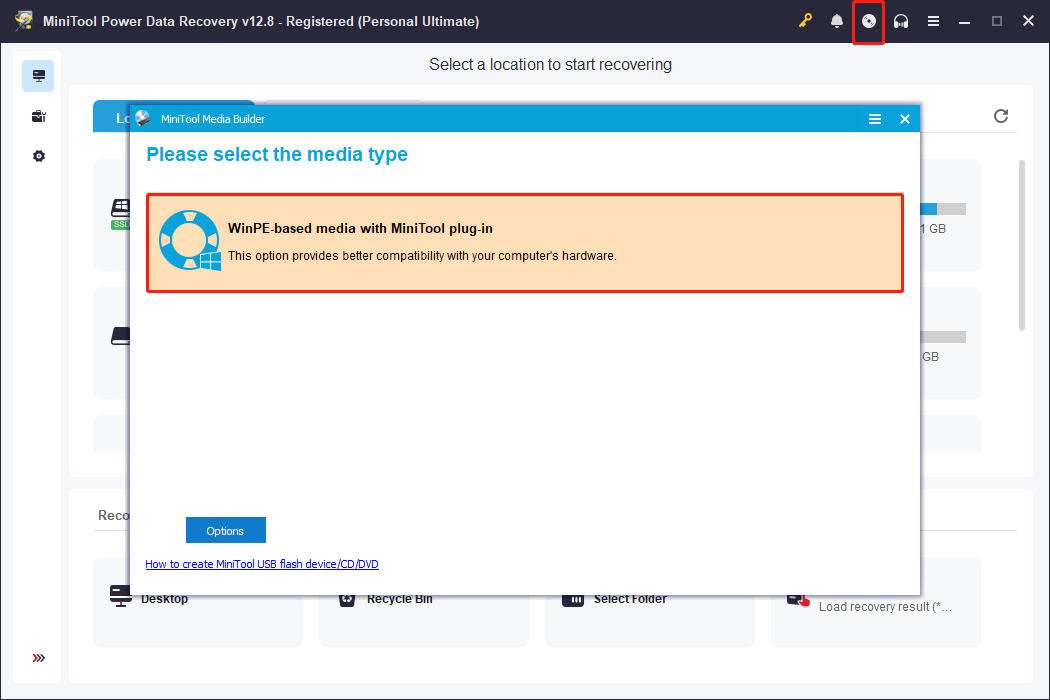Open the USB flash device/CD/DVD guide link
This screenshot has height=700, width=1050.
tap(262, 564)
